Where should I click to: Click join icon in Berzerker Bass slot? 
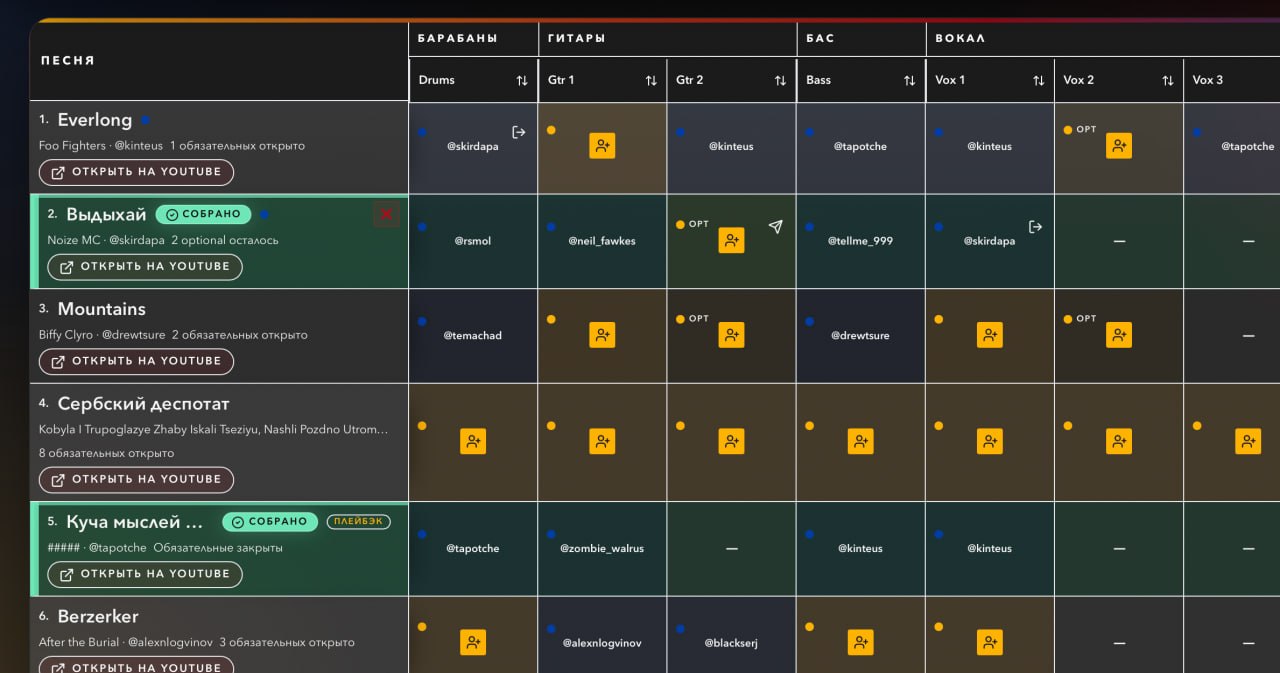[860, 642]
